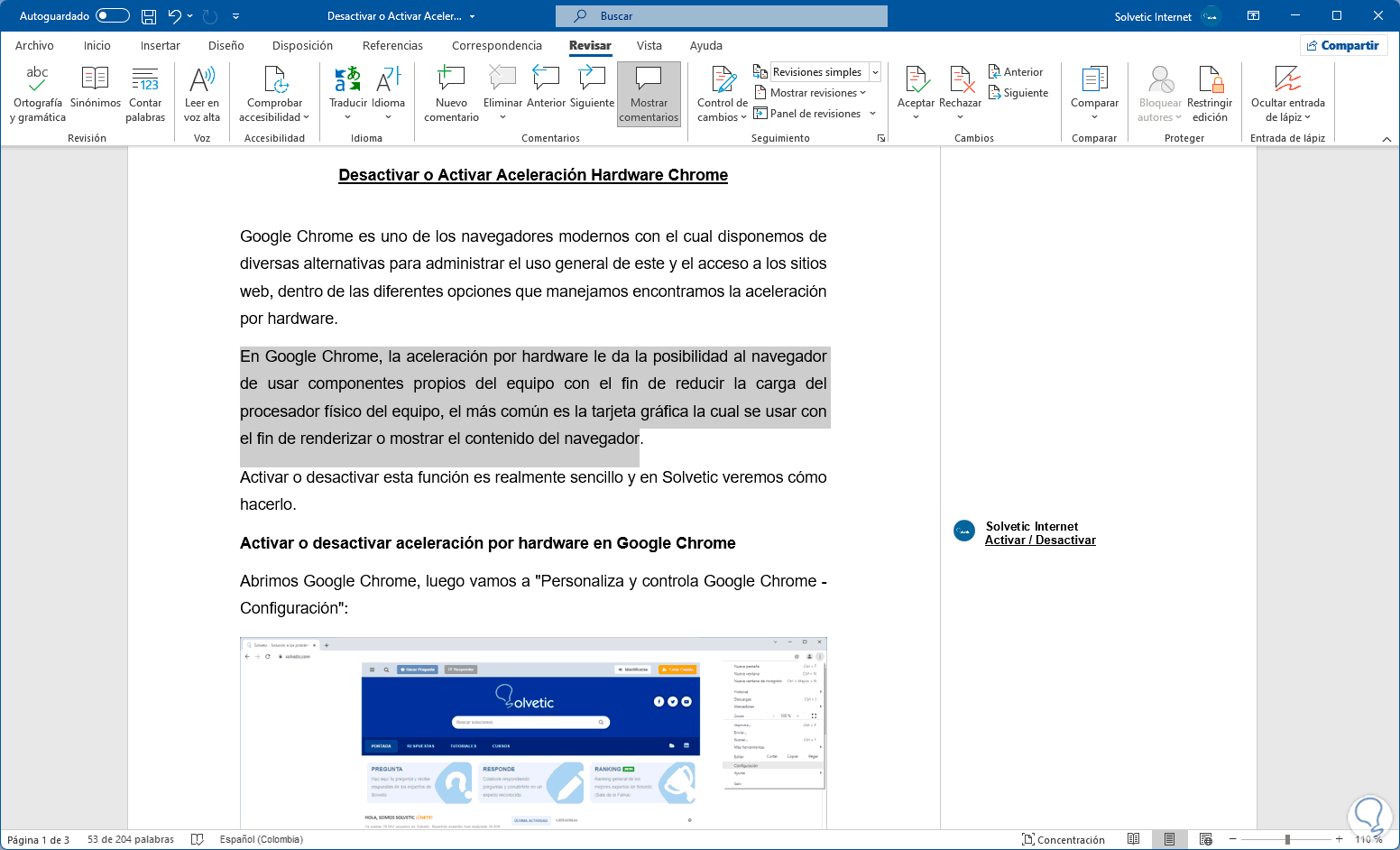Click the Buscar search field

tap(722, 16)
